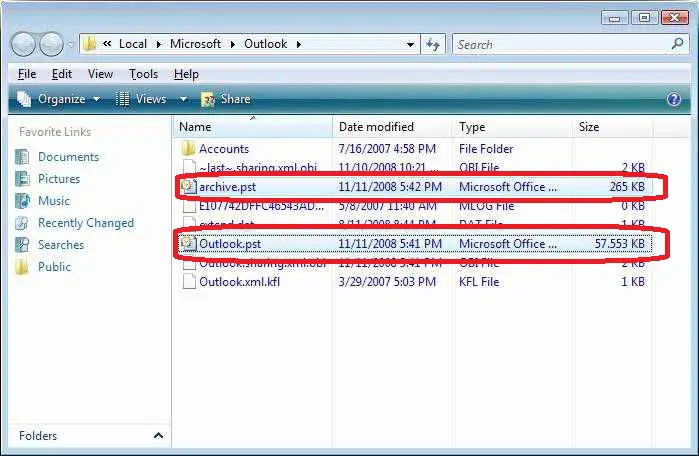The width and height of the screenshot is (699, 456).
Task: Open the View menu
Action: pyautogui.click(x=100, y=74)
